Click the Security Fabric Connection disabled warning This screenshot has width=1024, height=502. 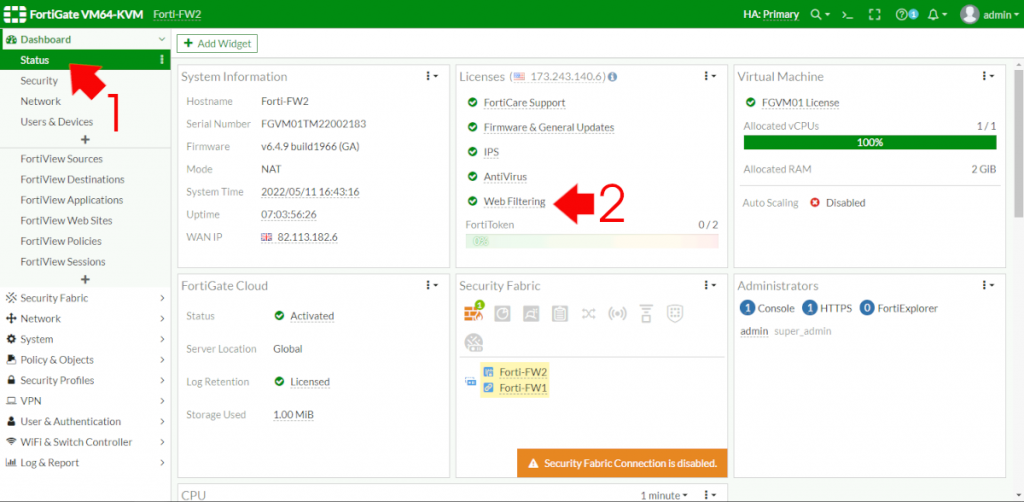point(622,463)
